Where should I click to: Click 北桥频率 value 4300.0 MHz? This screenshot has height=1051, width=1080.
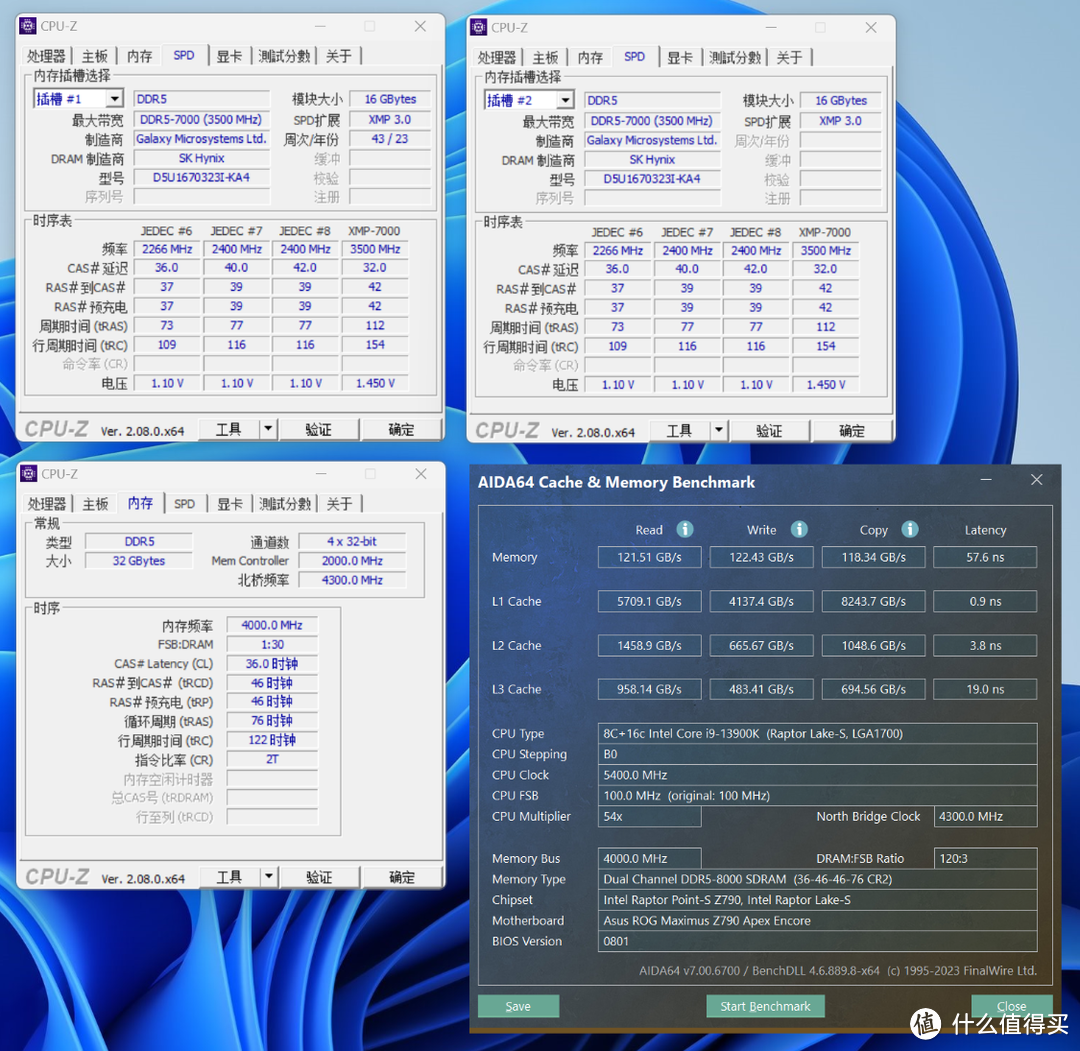[x=352, y=580]
